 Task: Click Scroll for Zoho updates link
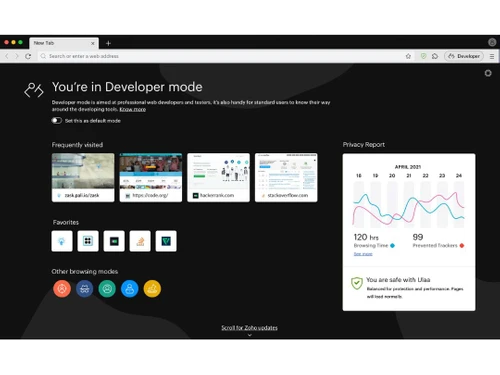(249, 328)
